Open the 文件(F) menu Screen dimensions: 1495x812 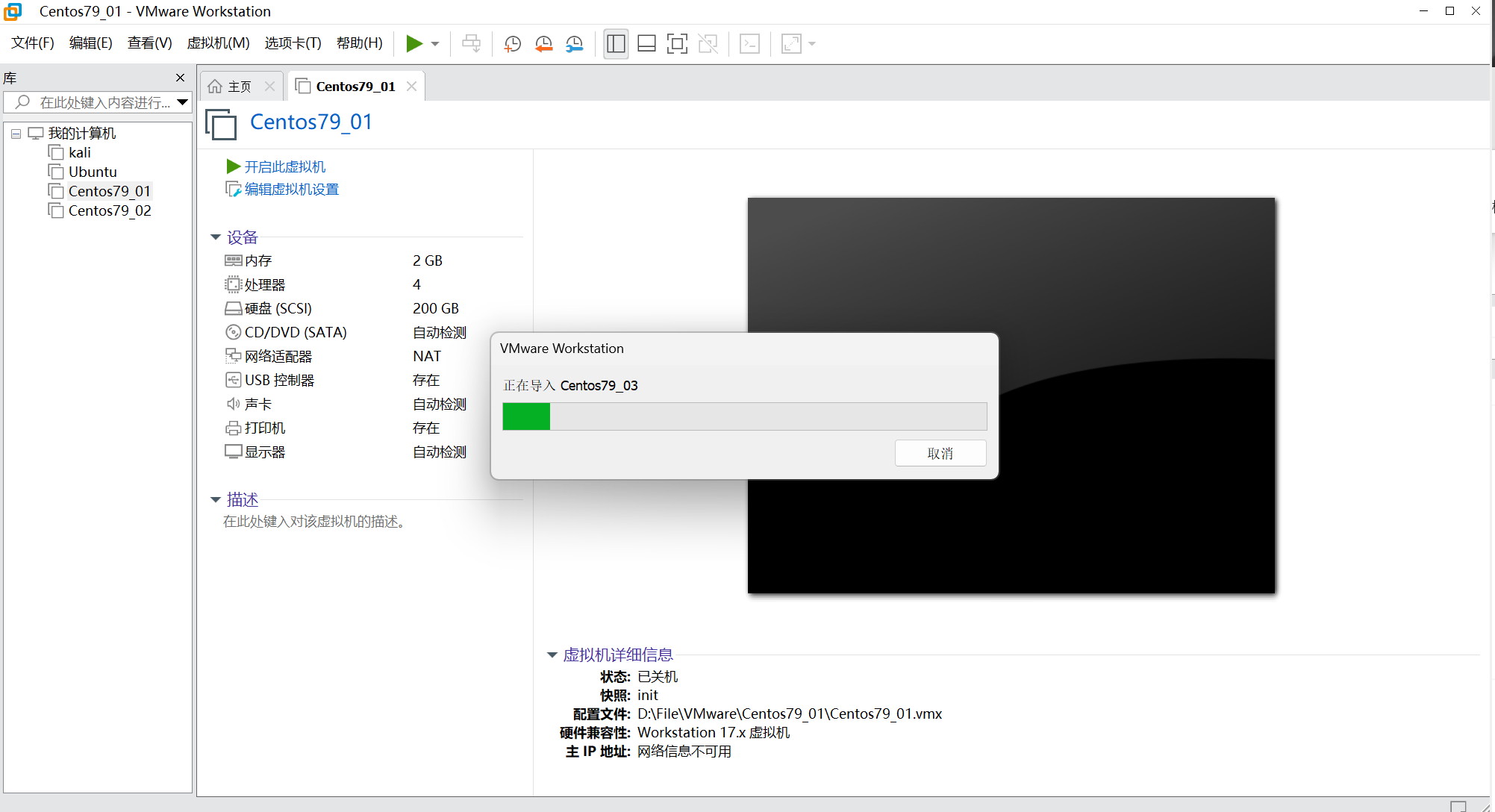(33, 43)
